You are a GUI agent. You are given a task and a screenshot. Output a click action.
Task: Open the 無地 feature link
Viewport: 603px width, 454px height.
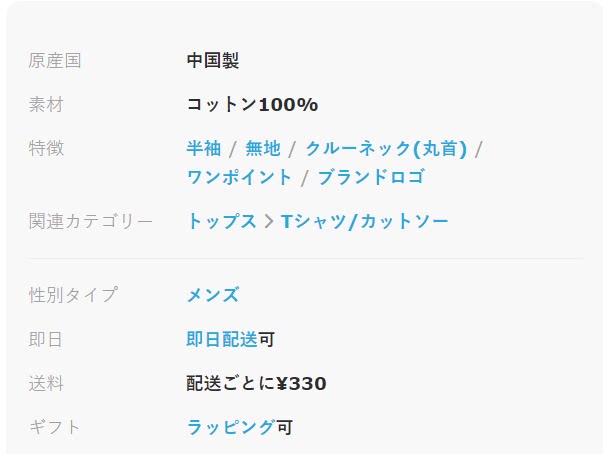coord(263,149)
